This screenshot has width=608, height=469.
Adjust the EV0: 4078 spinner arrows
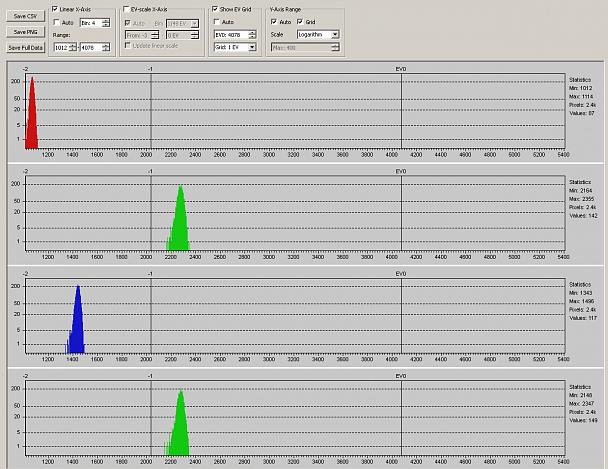click(252, 35)
